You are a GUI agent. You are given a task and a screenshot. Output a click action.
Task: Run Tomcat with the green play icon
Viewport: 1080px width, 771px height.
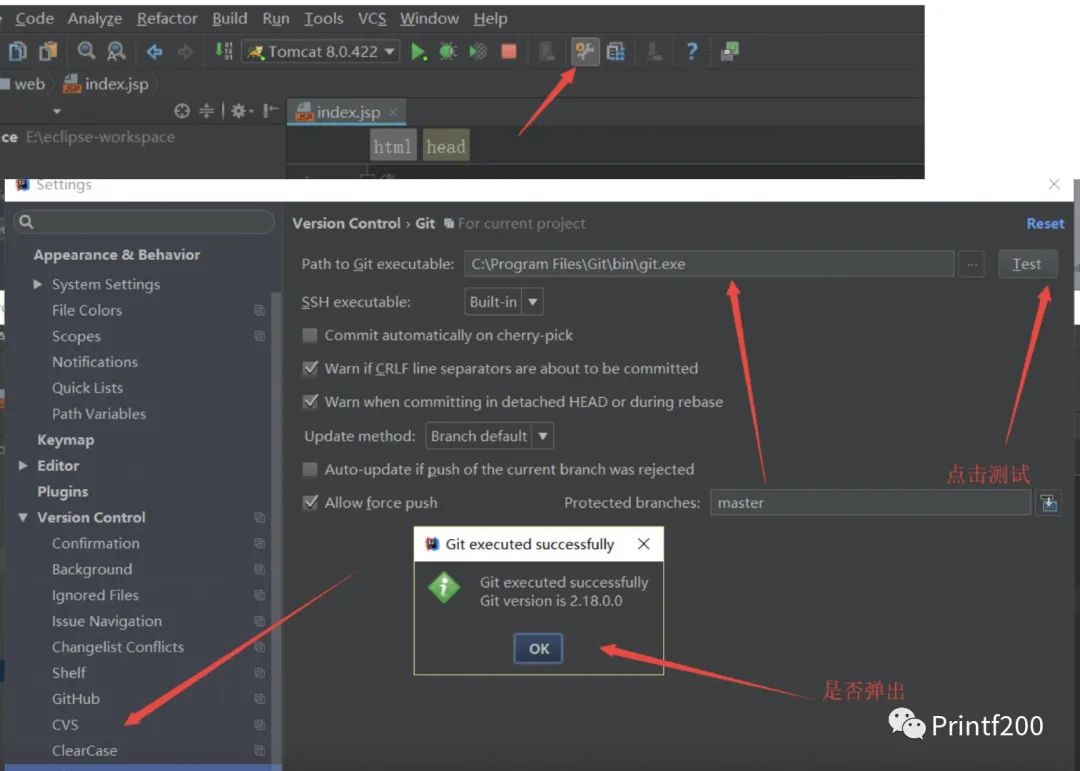pyautogui.click(x=418, y=52)
